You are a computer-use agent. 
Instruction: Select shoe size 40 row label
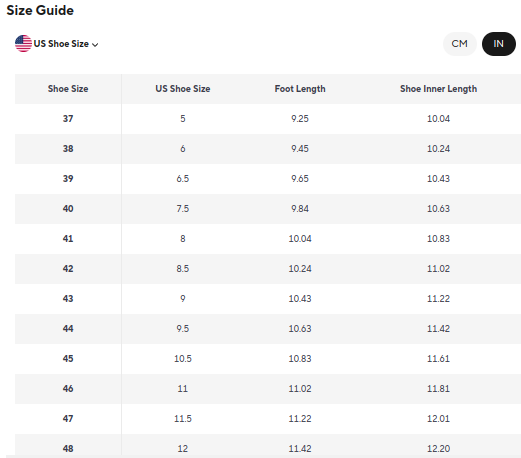click(68, 209)
